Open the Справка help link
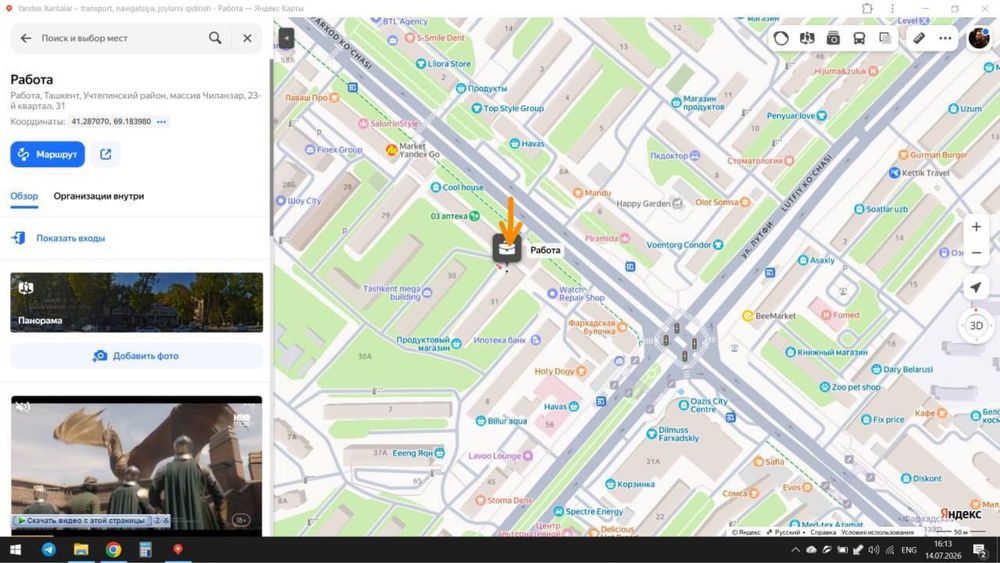The width and height of the screenshot is (1000, 563). click(823, 532)
